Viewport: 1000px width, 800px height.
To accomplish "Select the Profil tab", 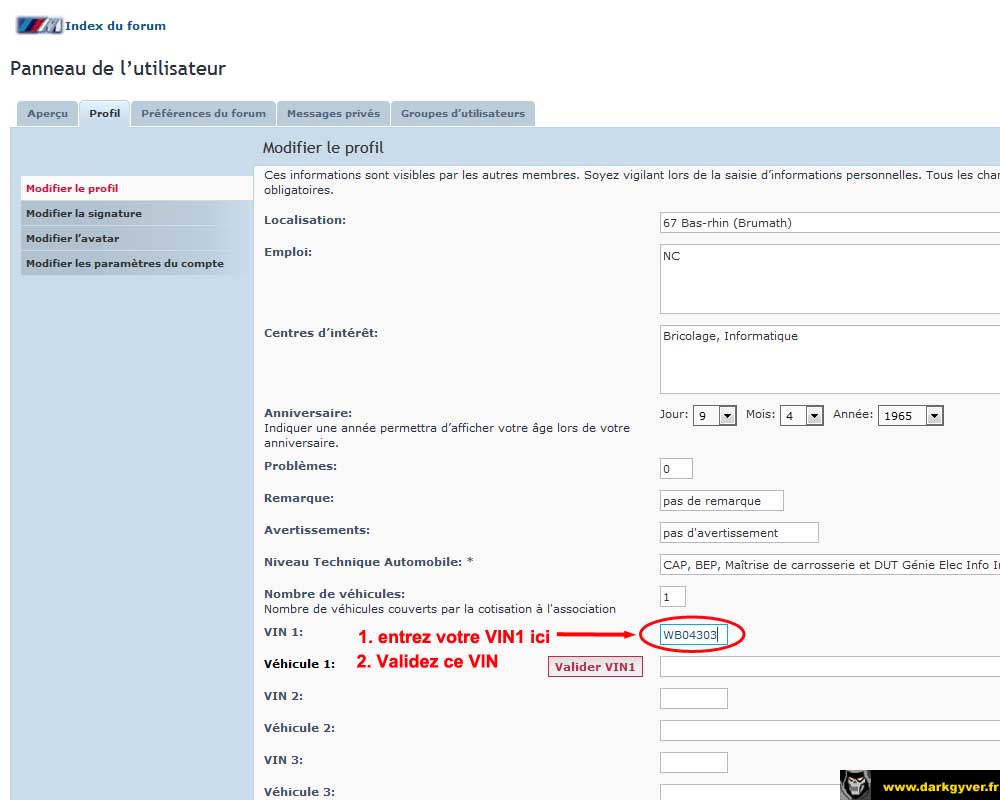I will tap(105, 114).
